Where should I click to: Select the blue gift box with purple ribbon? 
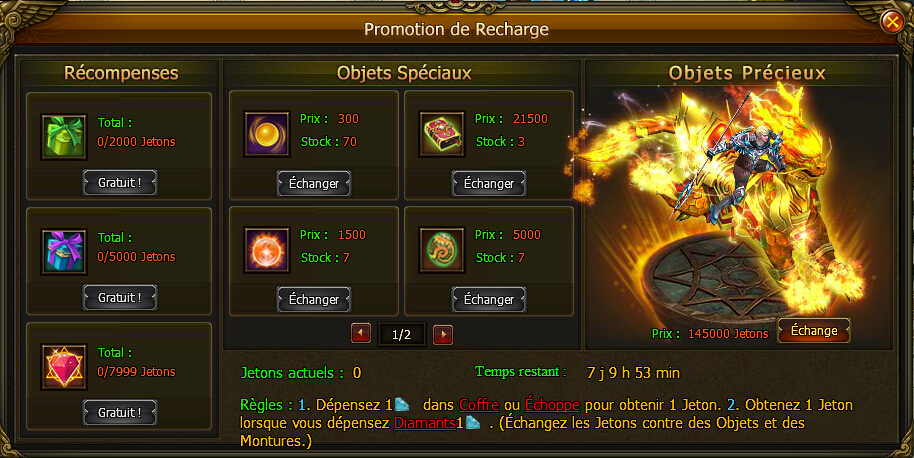(x=64, y=252)
